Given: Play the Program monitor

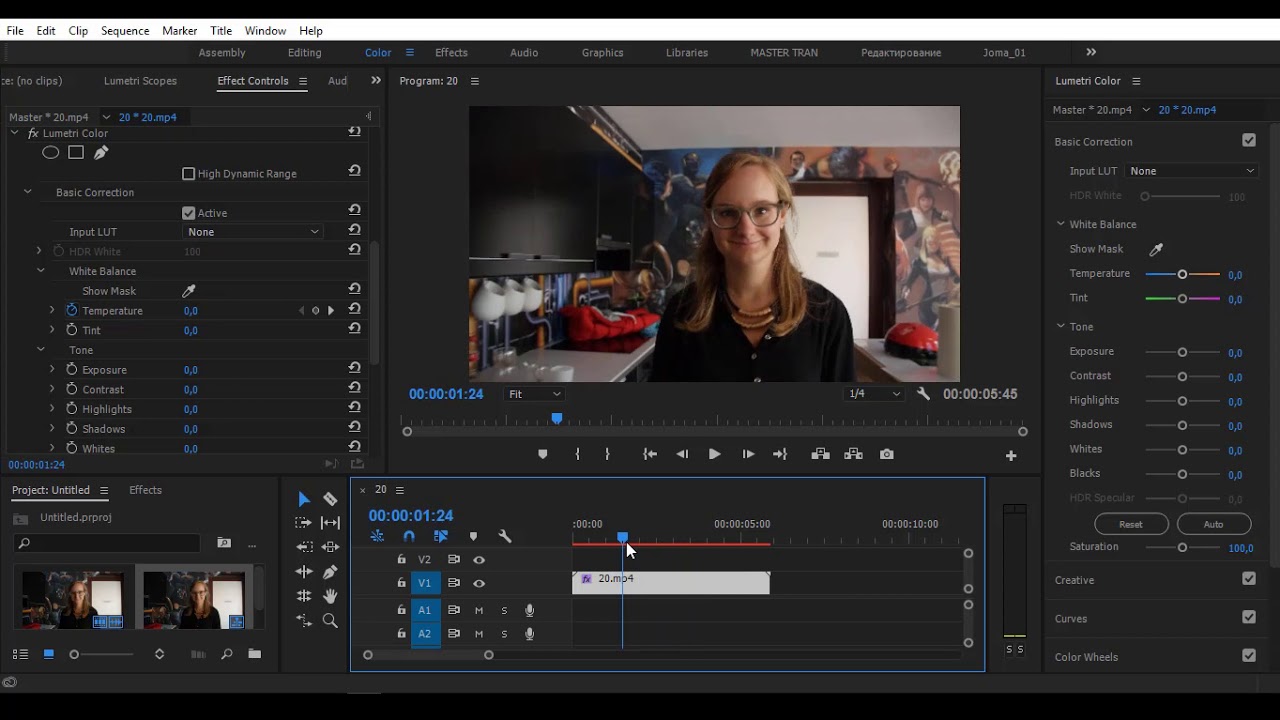Looking at the screenshot, I should click(x=714, y=454).
